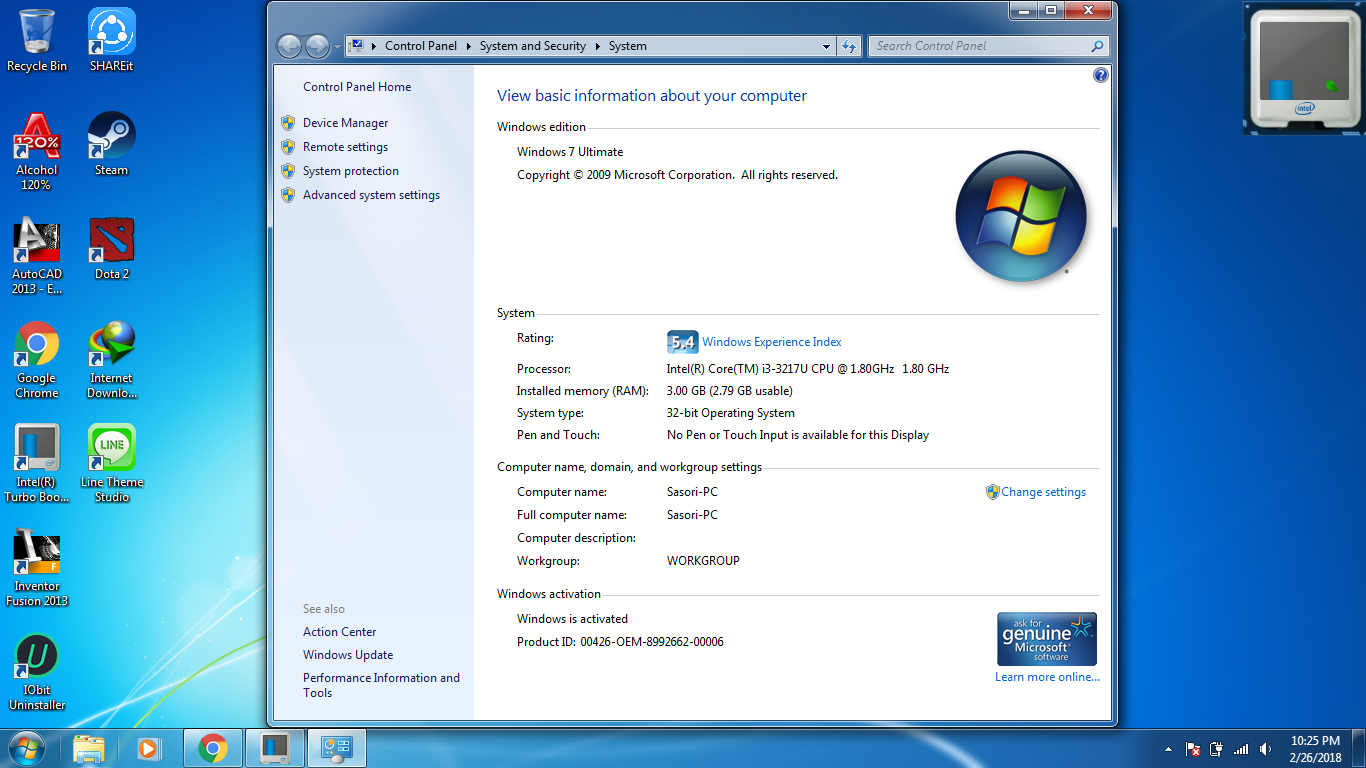Open System protection settings
Screen dimensions: 1366x768
click(349, 170)
